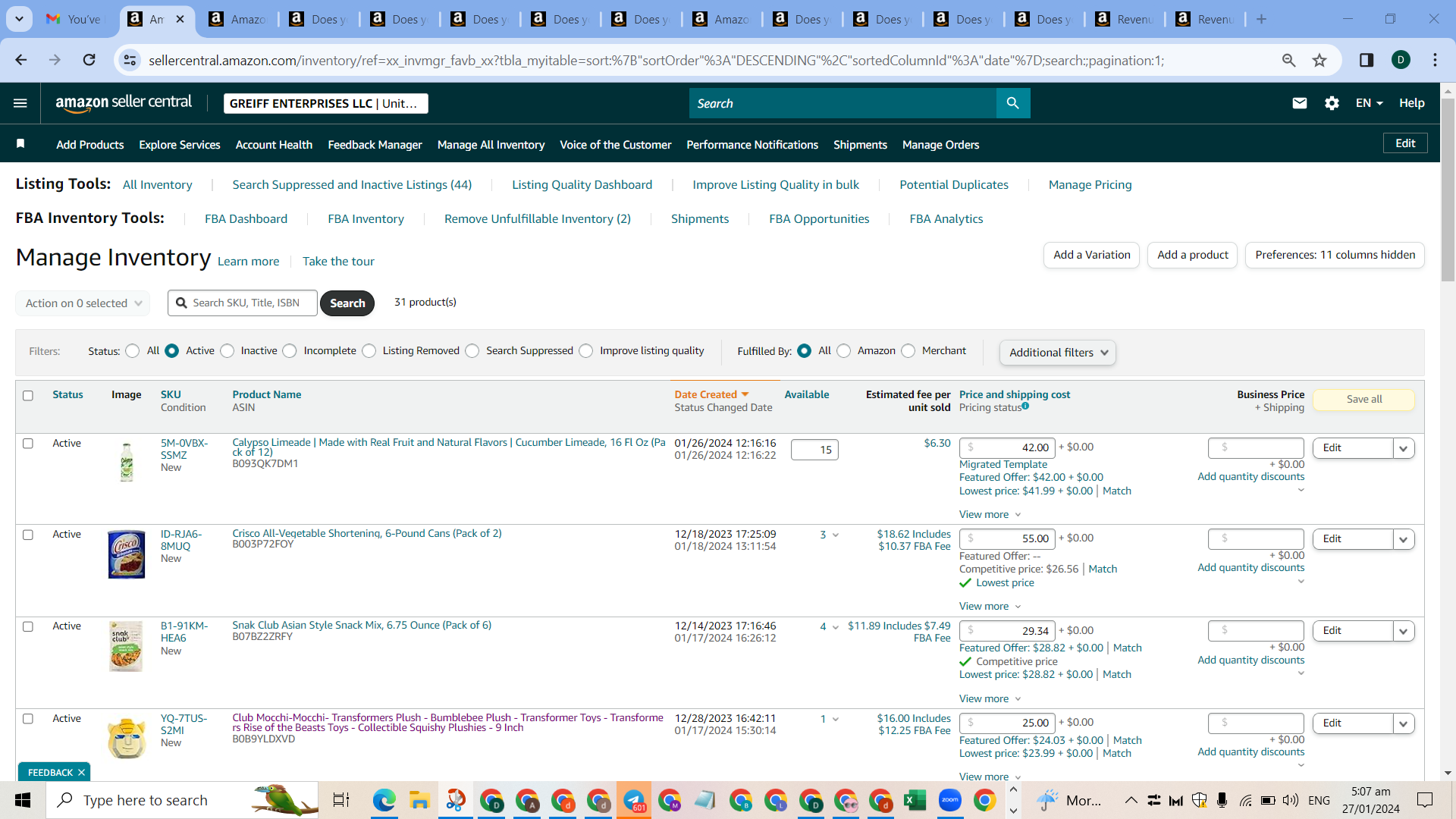The image size is (1456, 819).
Task: Close the FEEDBACK tab with its X
Action: click(81, 773)
